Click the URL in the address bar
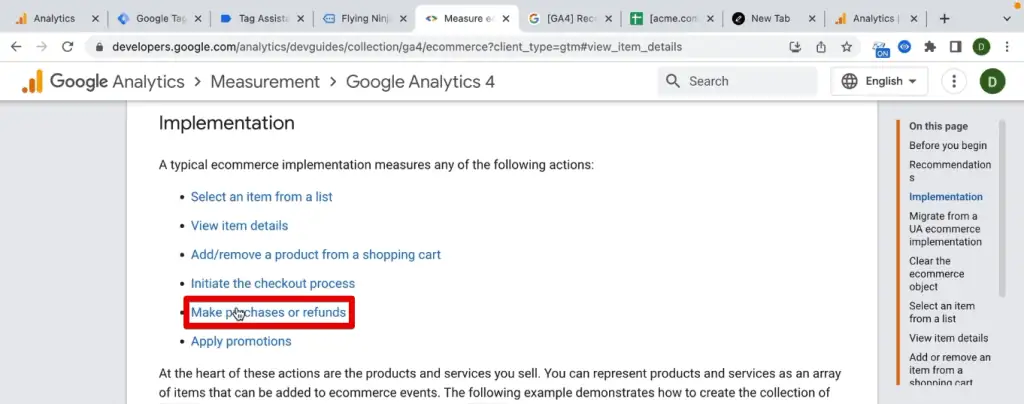This screenshot has height=404, width=1024. (x=397, y=47)
